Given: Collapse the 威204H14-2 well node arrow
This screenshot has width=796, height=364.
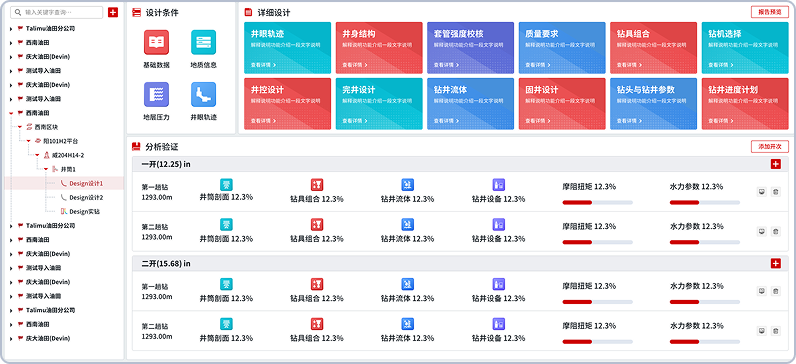Looking at the screenshot, I should (38, 155).
